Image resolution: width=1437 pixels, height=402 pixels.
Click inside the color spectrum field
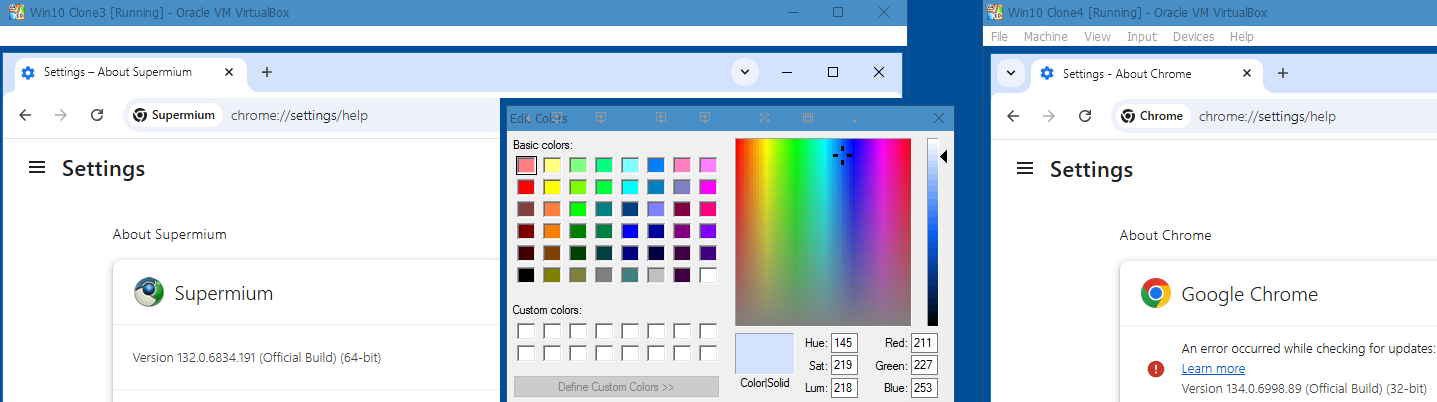823,232
